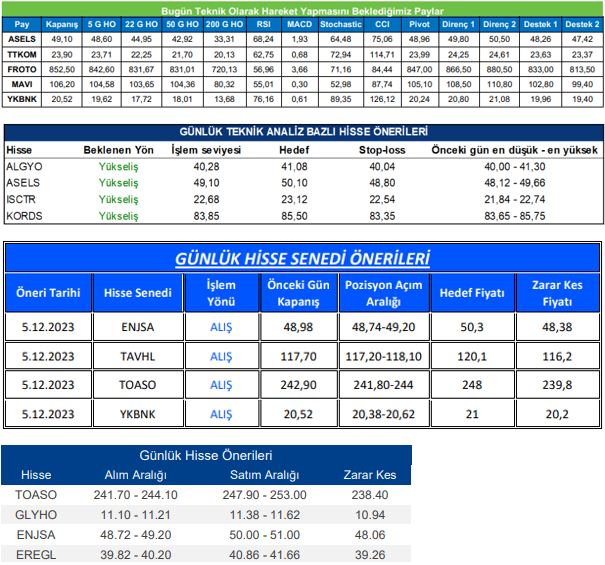Click the Öneri Tarihi header cell
The width and height of the screenshot is (605, 565).
pos(48,293)
